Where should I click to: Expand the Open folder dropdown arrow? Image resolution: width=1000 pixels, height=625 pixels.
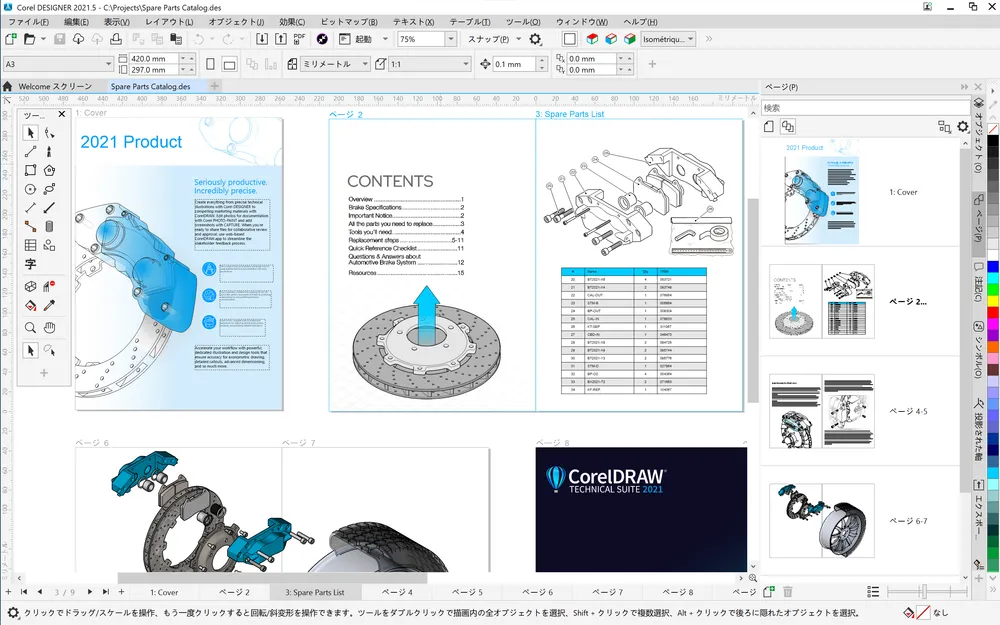click(x=43, y=39)
